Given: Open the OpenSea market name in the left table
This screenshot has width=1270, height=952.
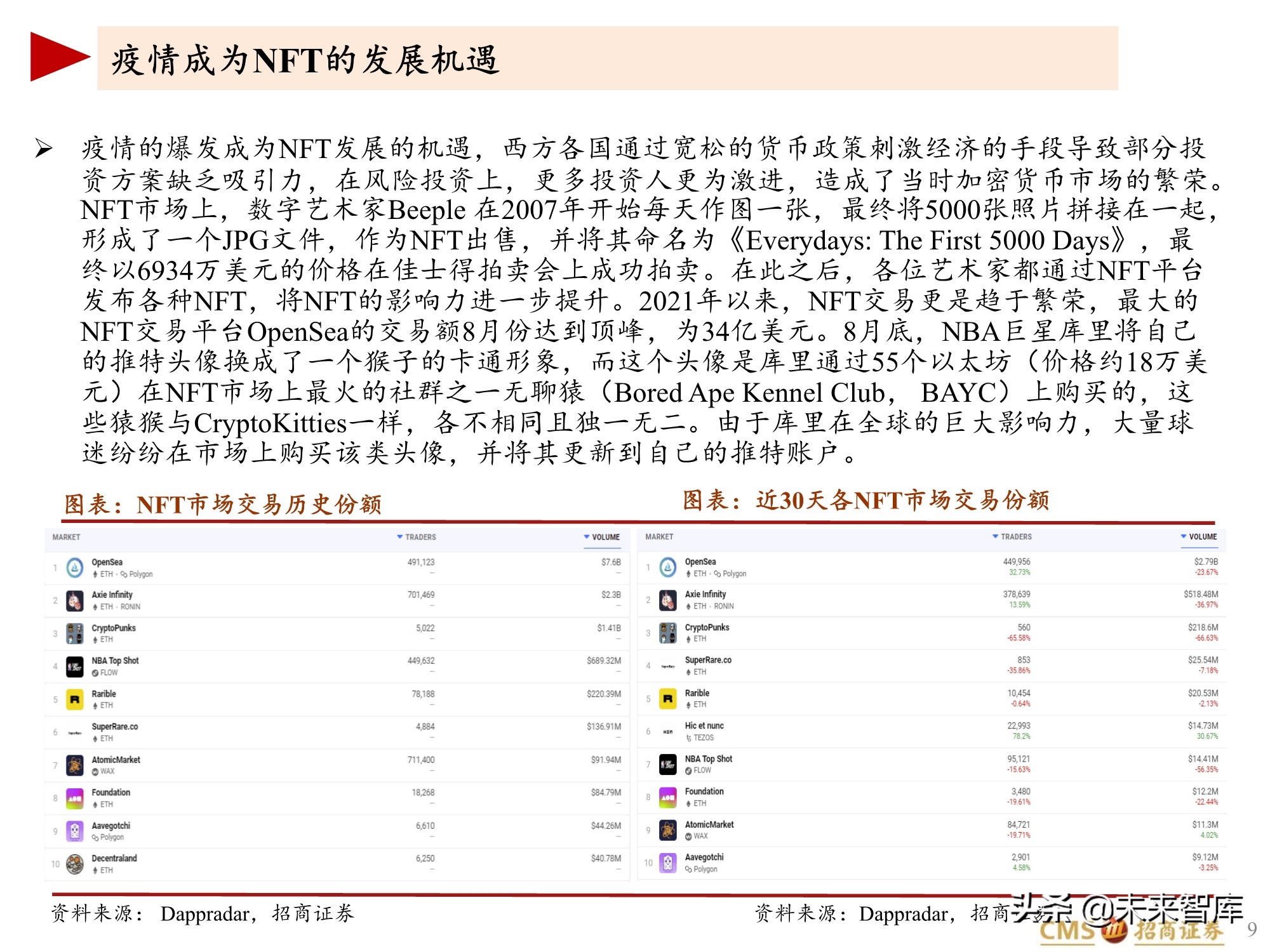Looking at the screenshot, I should click(x=107, y=562).
